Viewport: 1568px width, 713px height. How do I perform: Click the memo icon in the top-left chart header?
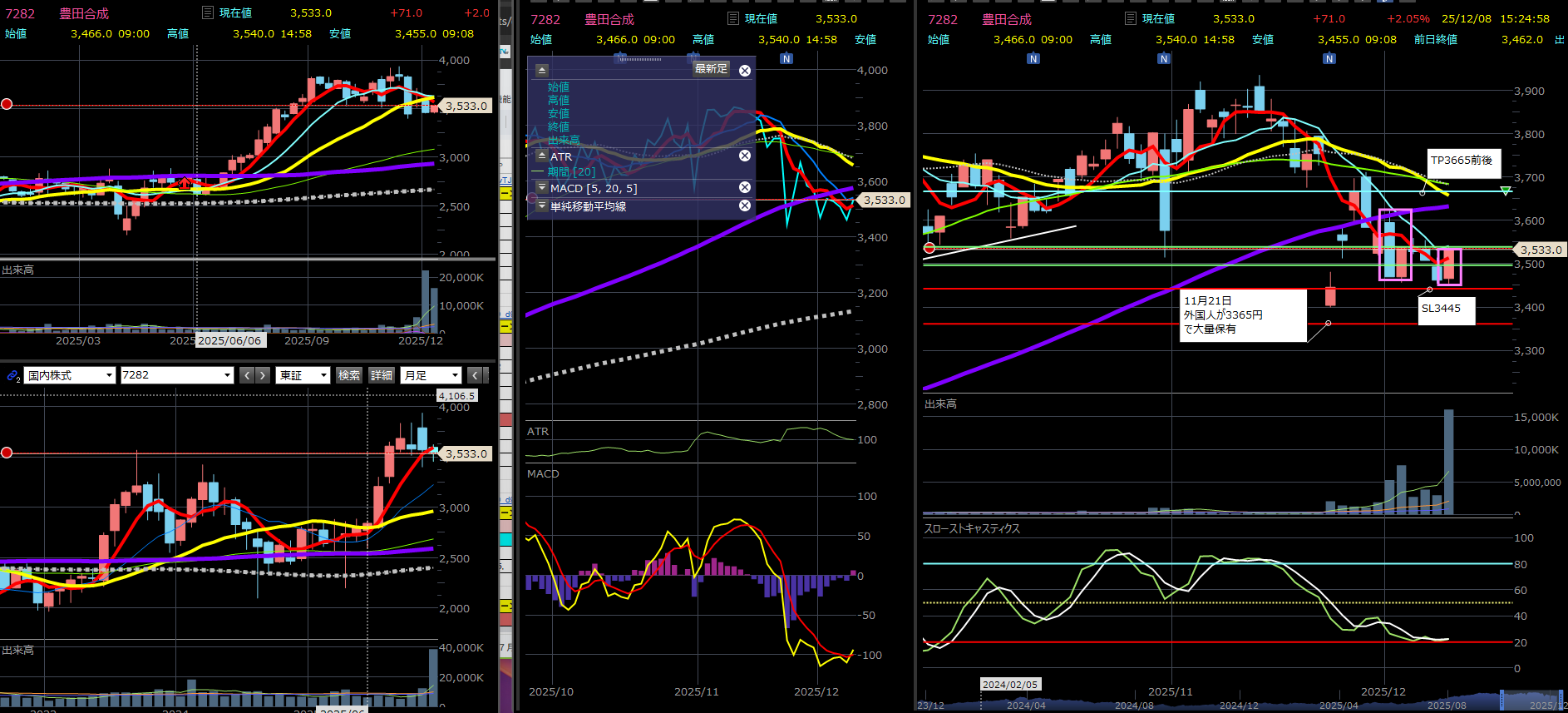(x=208, y=13)
